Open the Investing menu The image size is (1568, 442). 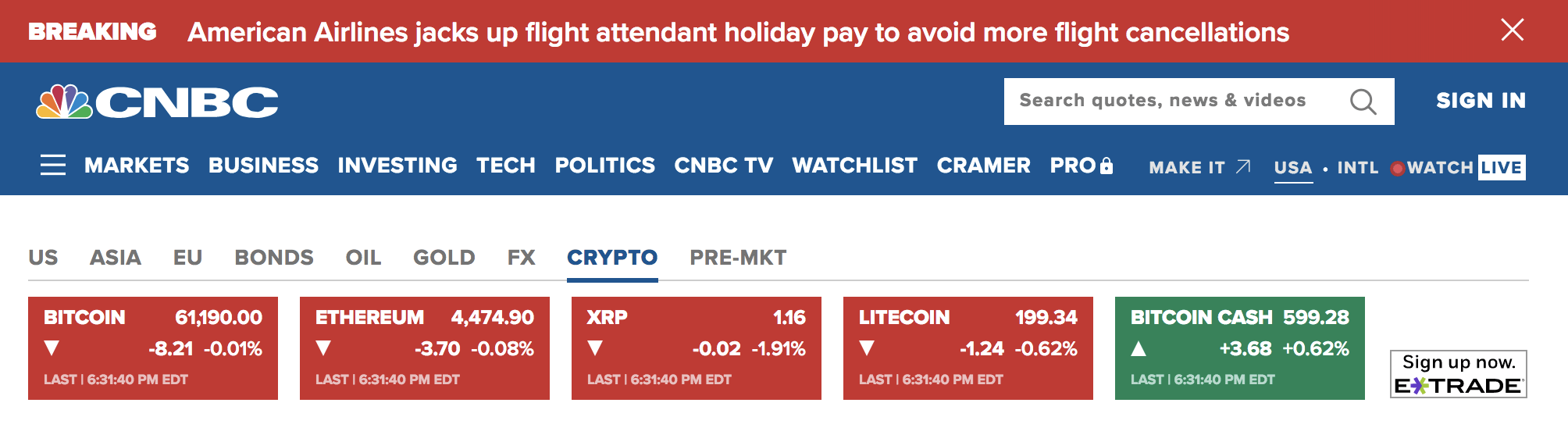click(x=397, y=166)
